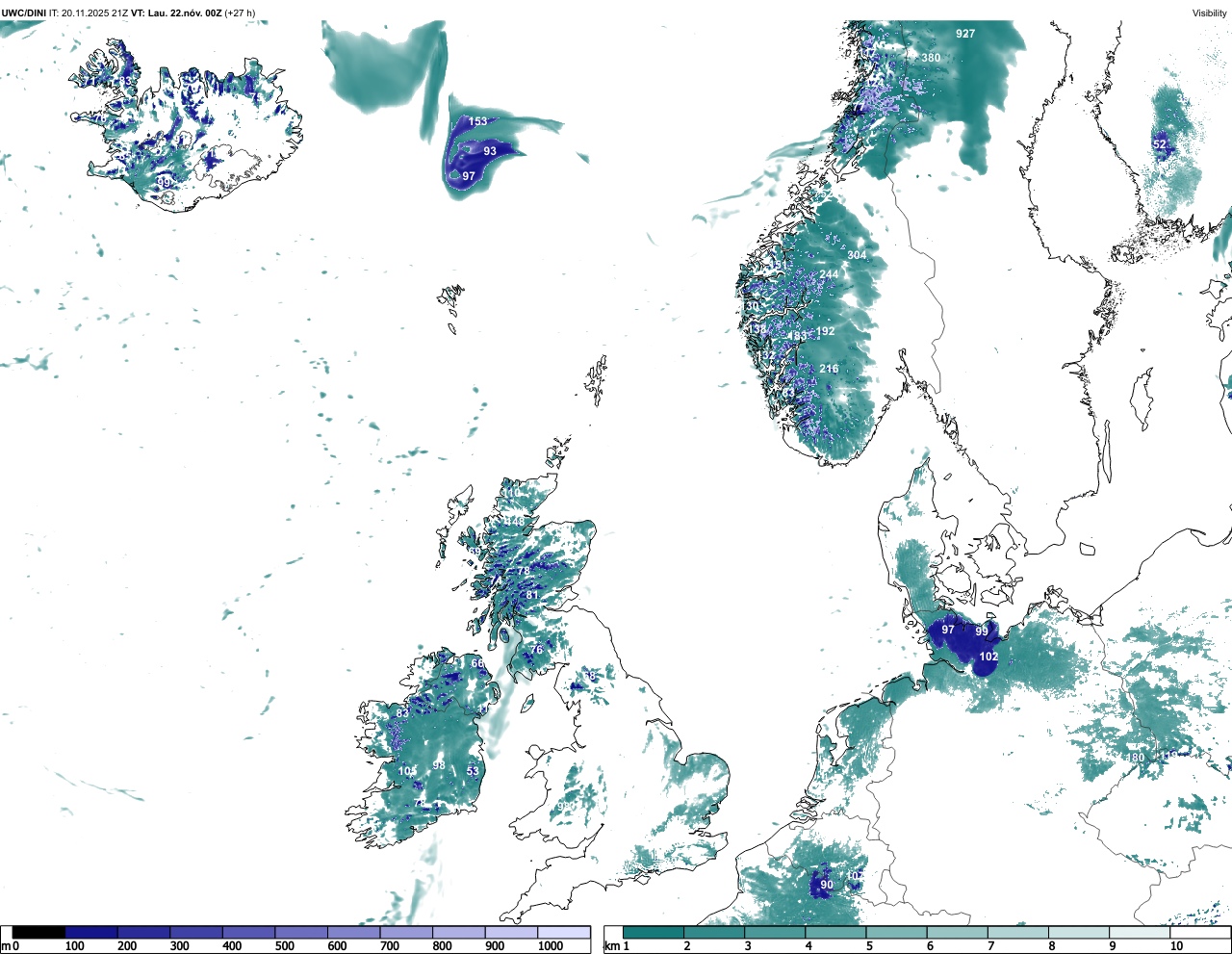Click the '192' value over southern Norway
Image resolution: width=1232 pixels, height=954 pixels.
click(825, 331)
